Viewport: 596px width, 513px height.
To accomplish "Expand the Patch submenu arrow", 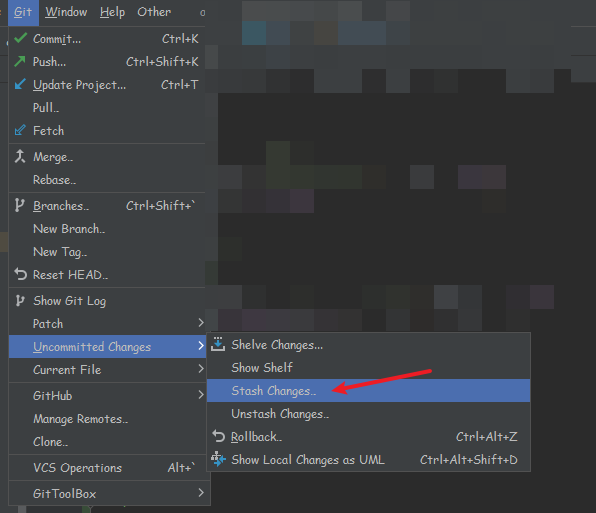I will pos(201,323).
